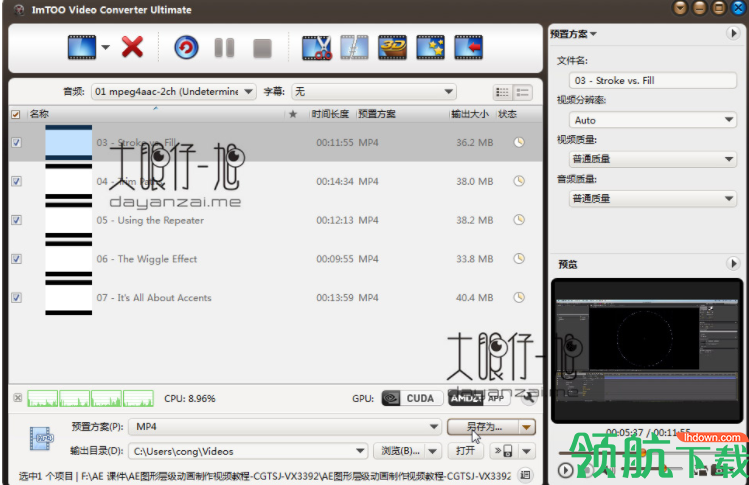The height and width of the screenshot is (485, 749).
Task: Select the 05 - Using the Repeater item
Action: [x=275, y=220]
